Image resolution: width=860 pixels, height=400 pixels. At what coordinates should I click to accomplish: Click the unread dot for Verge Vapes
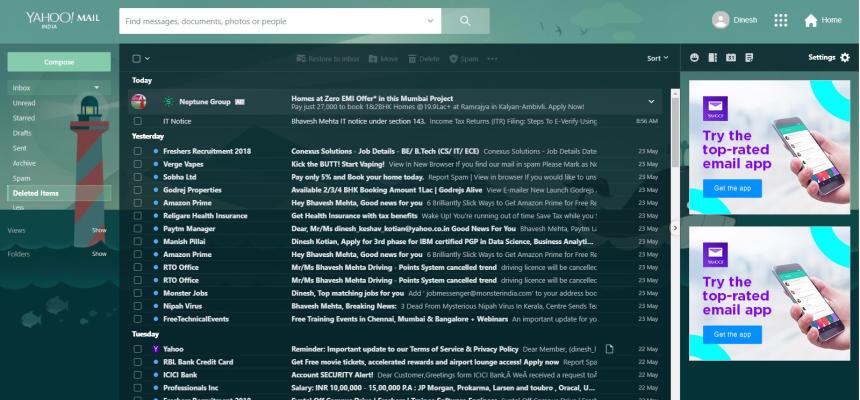[x=156, y=164]
